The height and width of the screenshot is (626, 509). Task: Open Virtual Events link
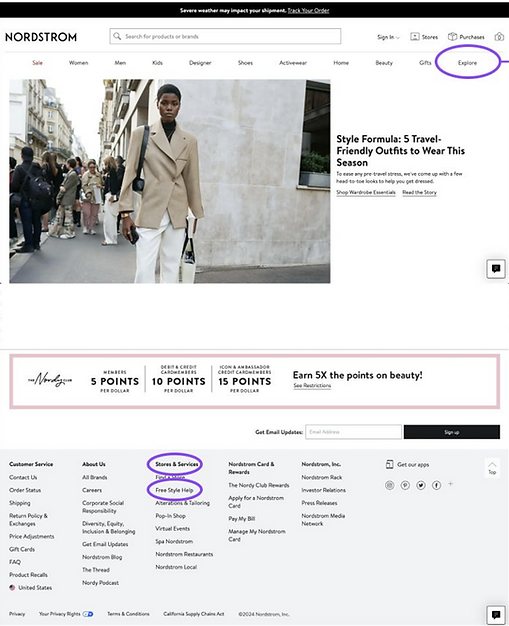[172, 528]
